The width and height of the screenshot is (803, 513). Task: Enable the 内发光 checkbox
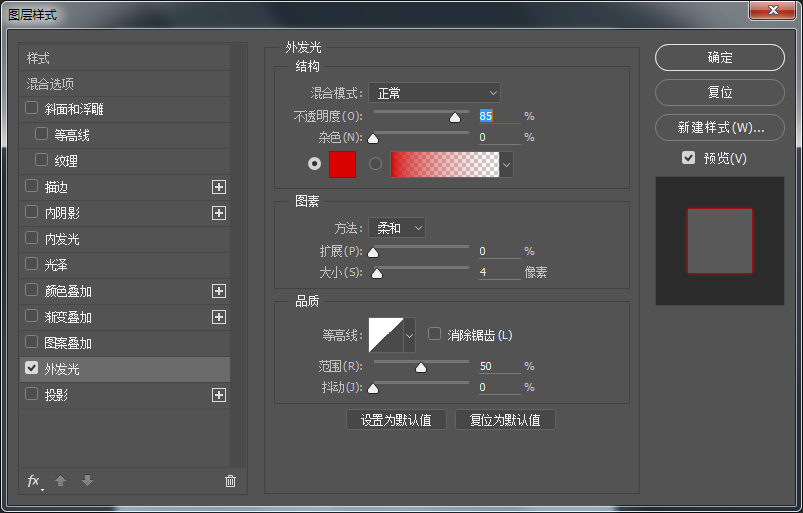pos(32,238)
